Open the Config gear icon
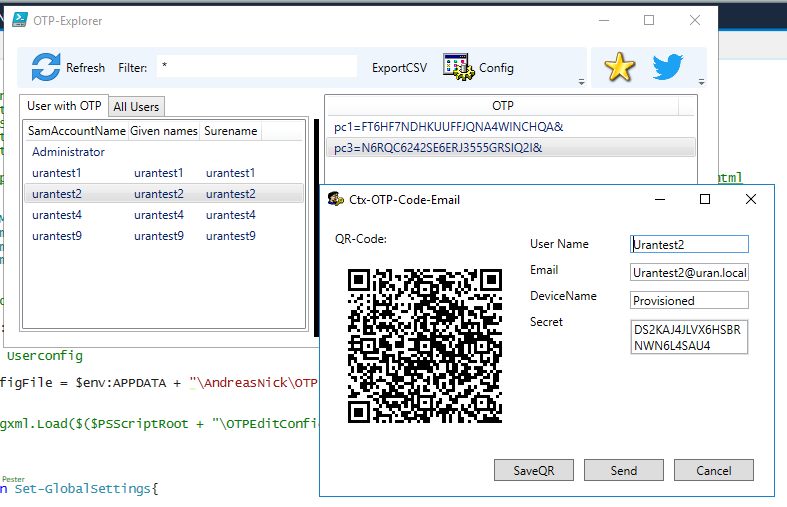787x507 pixels. tap(459, 67)
